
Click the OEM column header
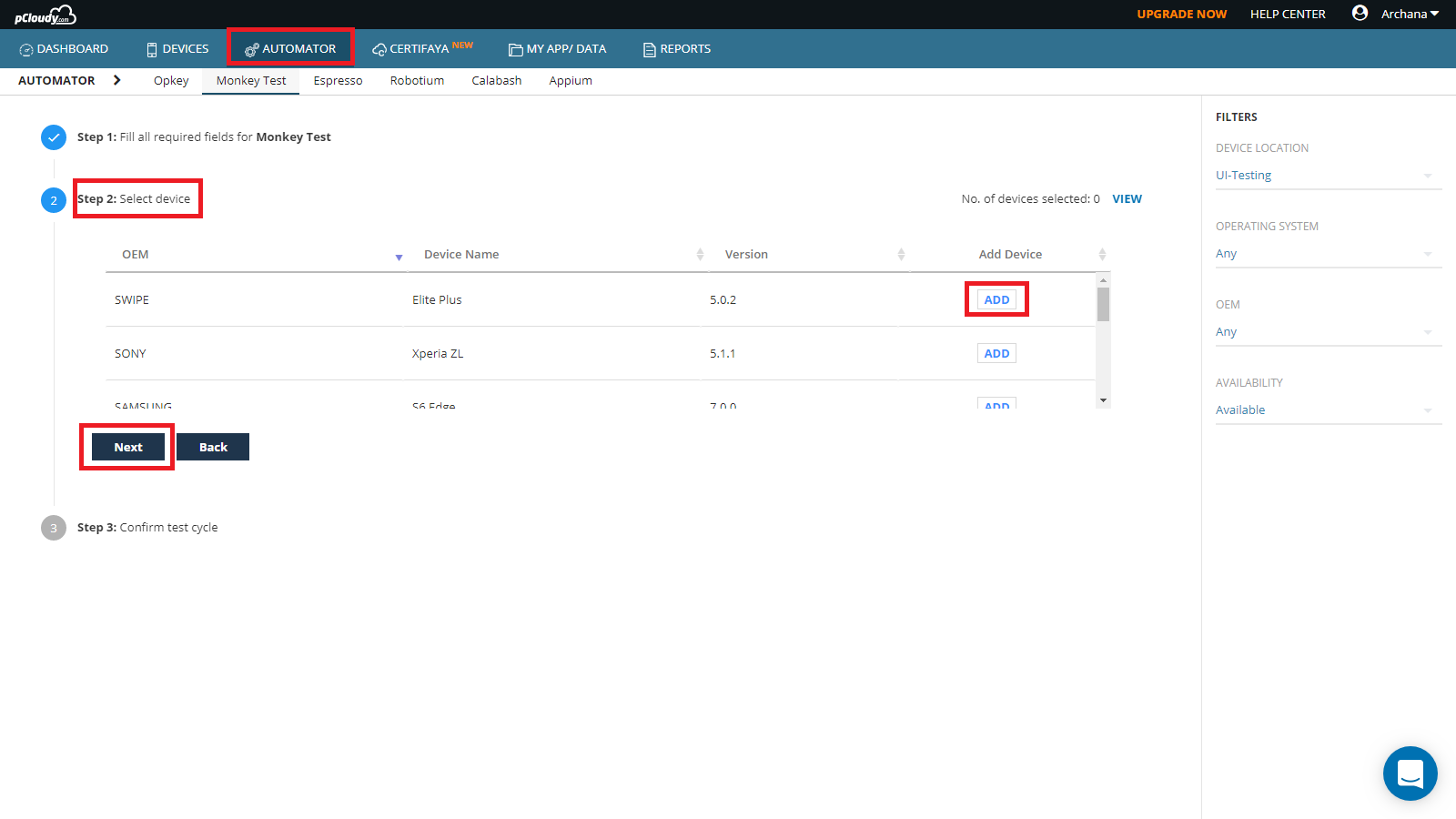[136, 255]
